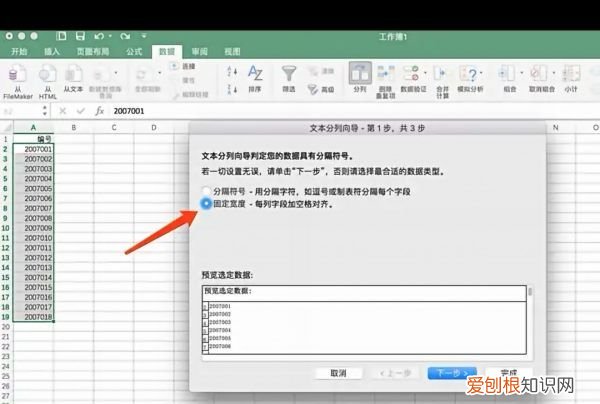Expand the 组合 group dropdown arrow
600x404 pixels.
point(522,72)
